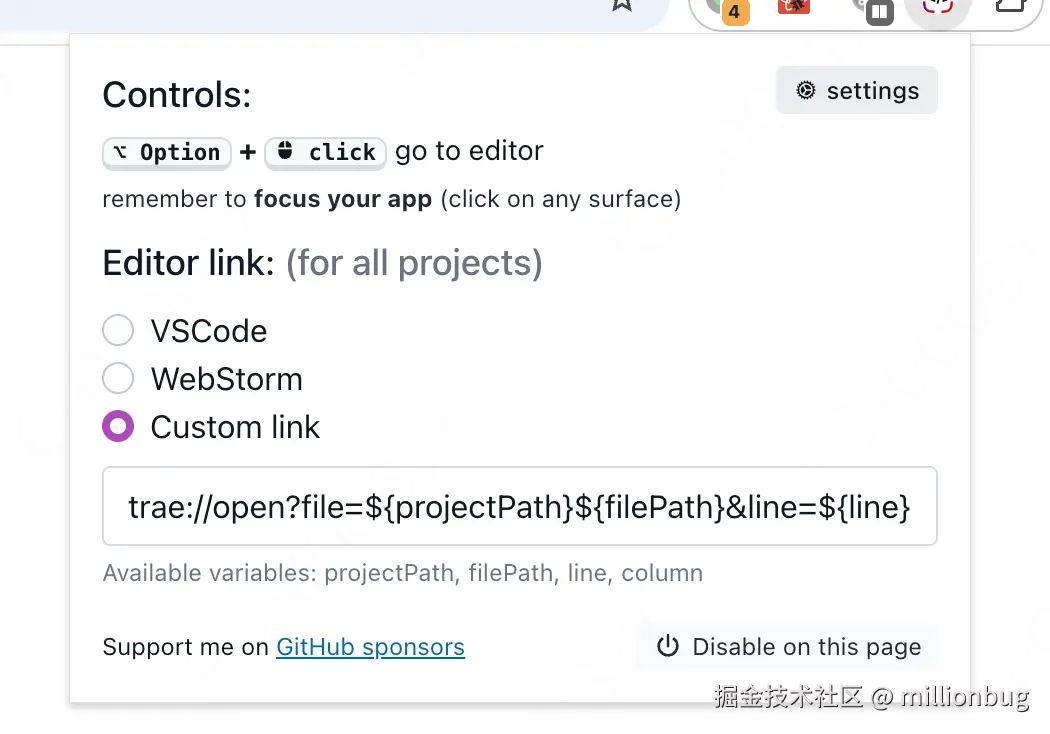This screenshot has height=734, width=1050.
Task: Select the VSCode radio button
Action: [x=118, y=331]
